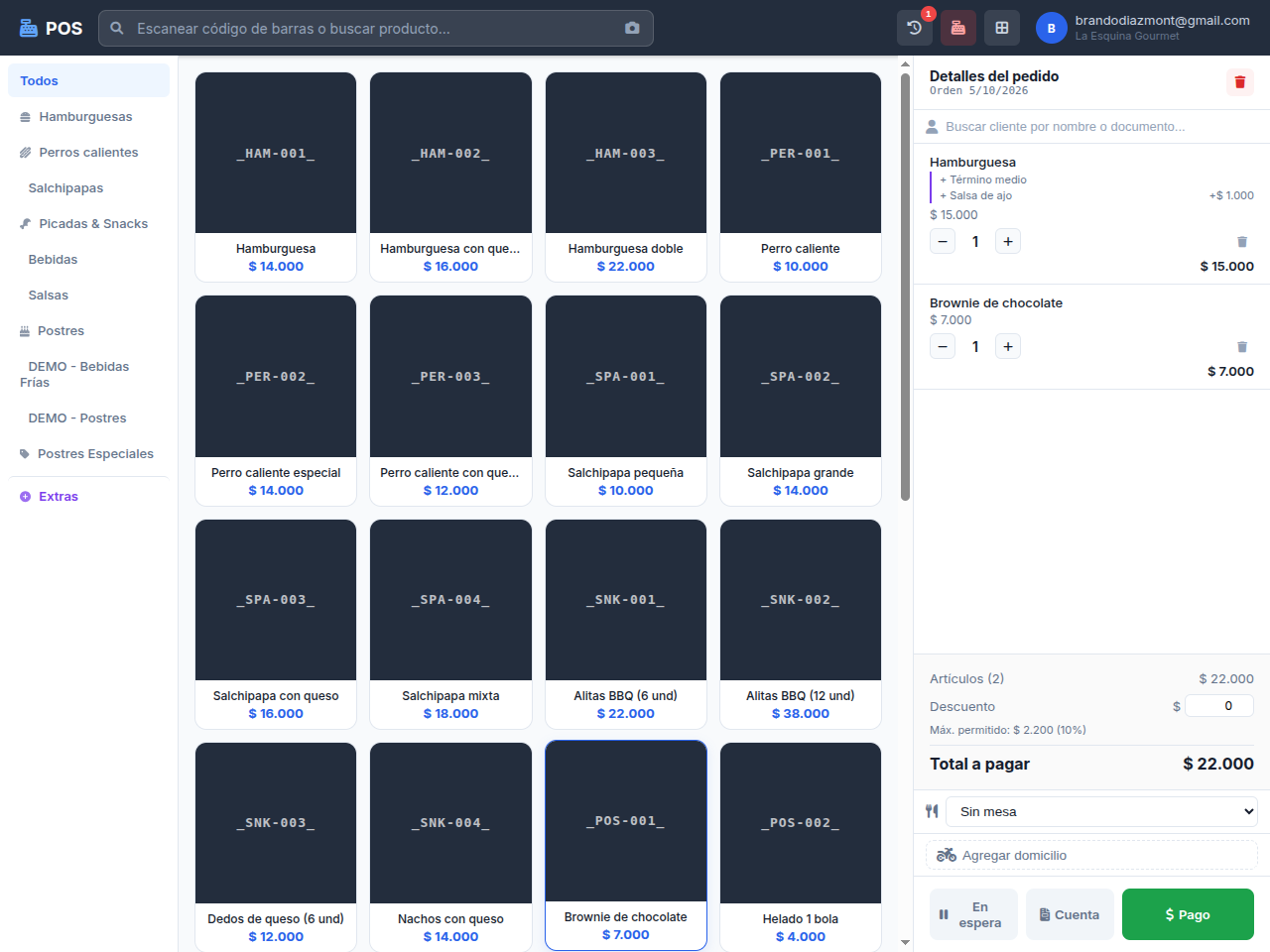Screen dimensions: 1270x952
Task: Open the Salsas category
Action: (x=88, y=295)
